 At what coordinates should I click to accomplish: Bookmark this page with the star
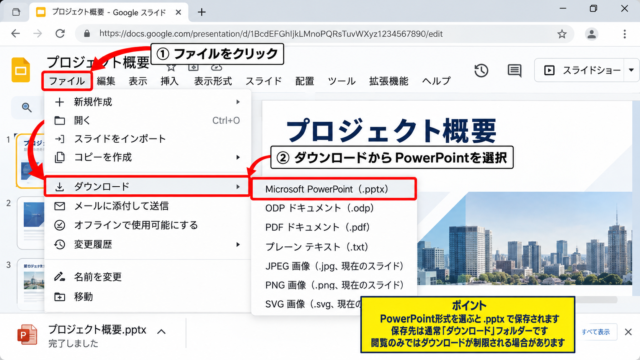(562, 34)
